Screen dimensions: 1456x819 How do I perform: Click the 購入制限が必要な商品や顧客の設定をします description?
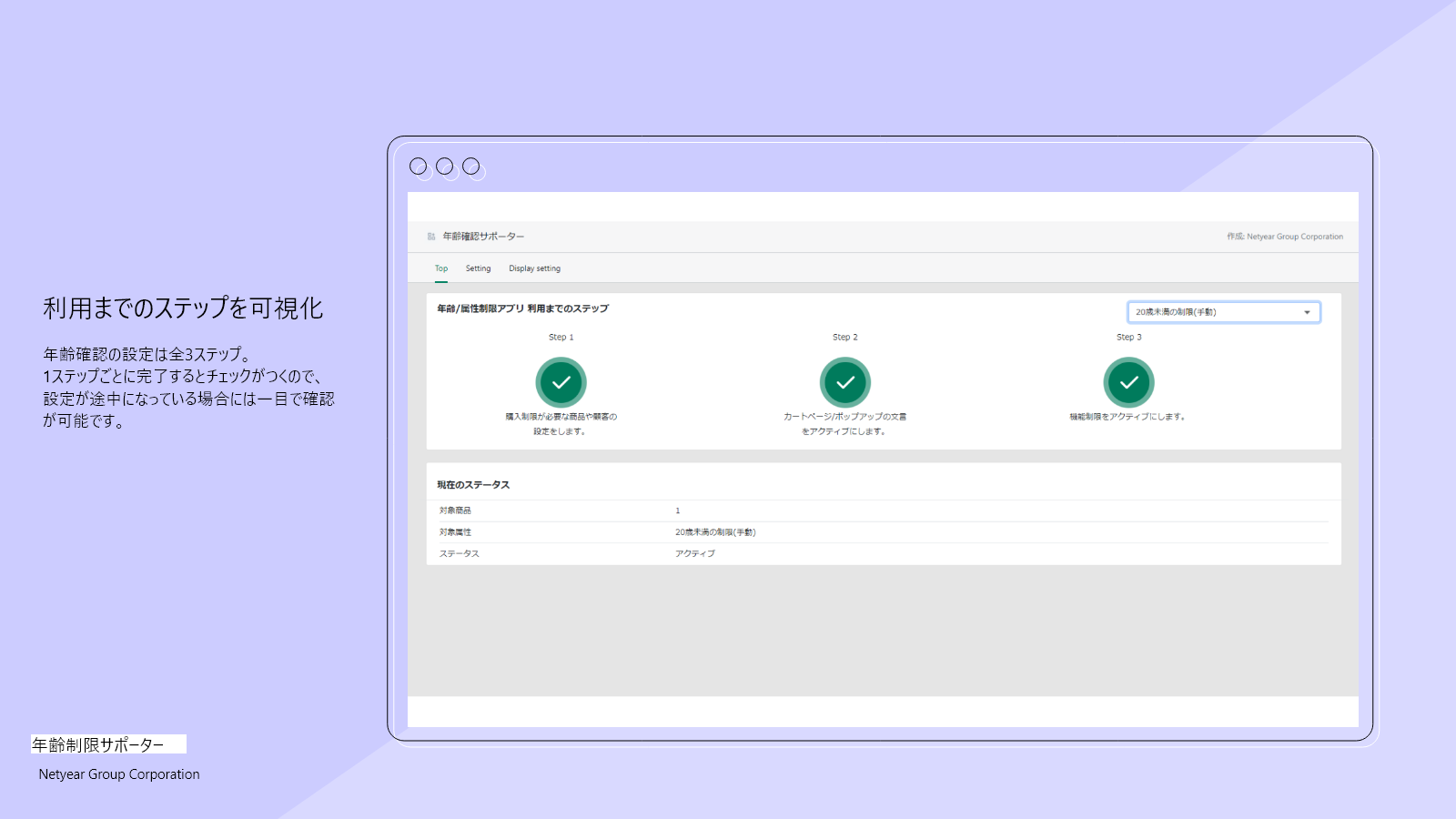561,424
